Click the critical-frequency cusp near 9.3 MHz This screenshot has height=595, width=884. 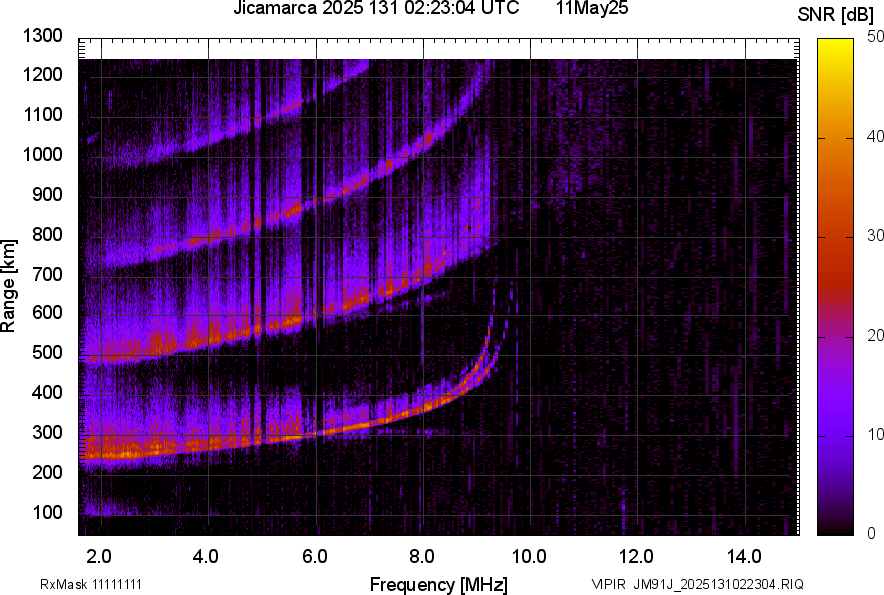pos(489,333)
